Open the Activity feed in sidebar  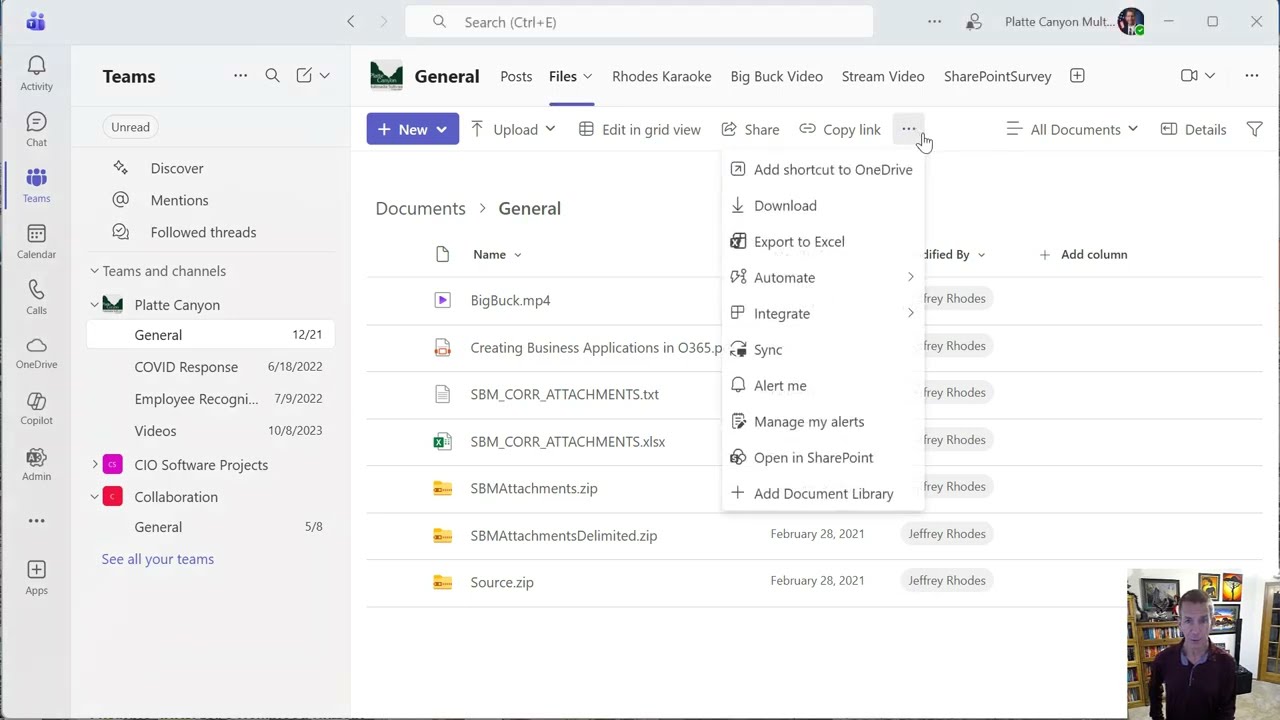click(x=36, y=73)
